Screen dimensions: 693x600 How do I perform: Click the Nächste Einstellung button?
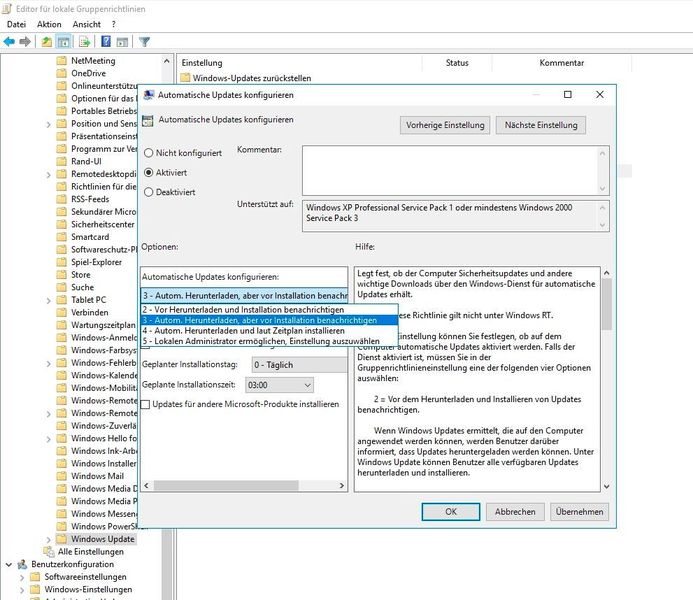click(541, 125)
